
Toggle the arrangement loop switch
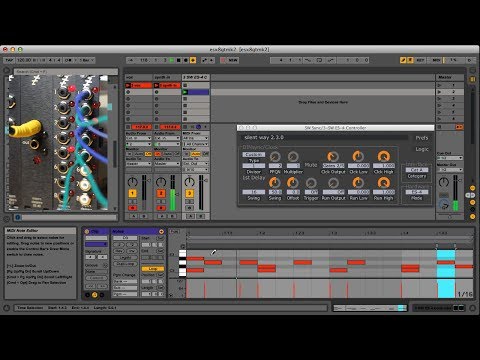point(319,60)
